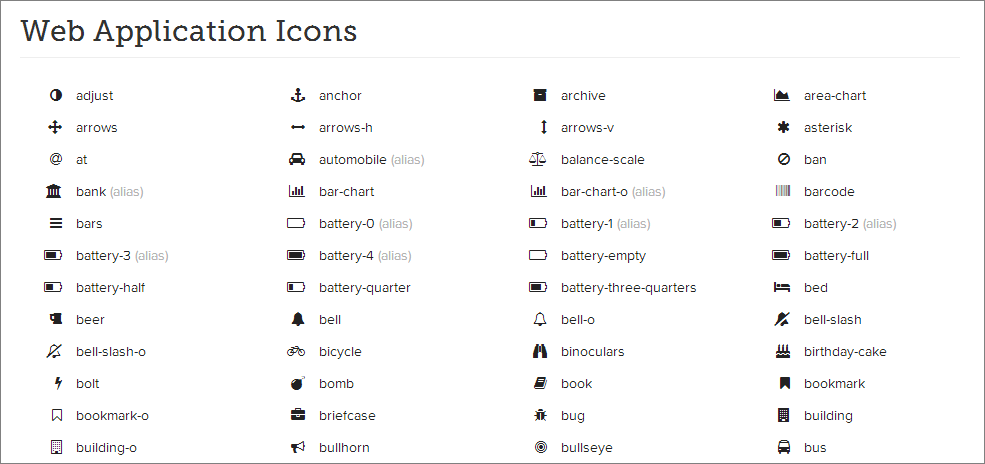985x464 pixels.
Task: Choose the briefcase icon
Action: pyautogui.click(x=297, y=415)
